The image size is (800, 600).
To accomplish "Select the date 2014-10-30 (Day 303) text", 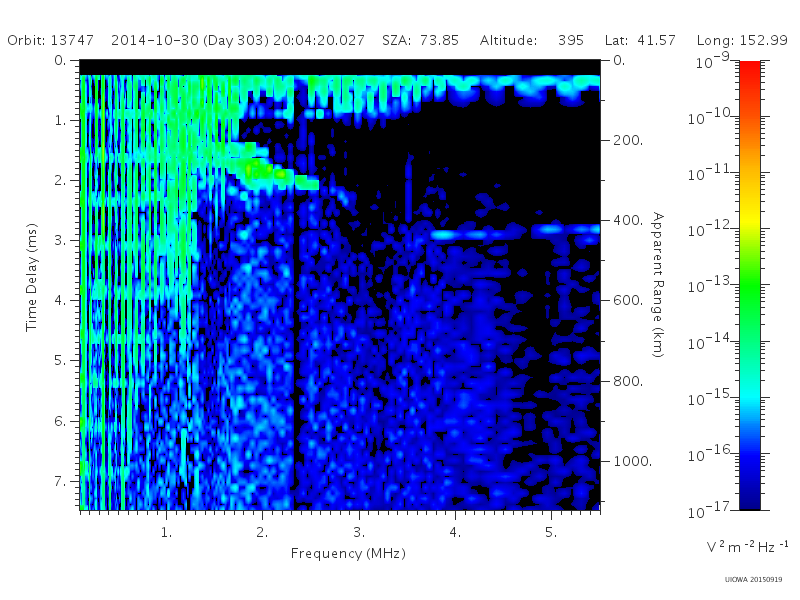I will click(x=190, y=40).
